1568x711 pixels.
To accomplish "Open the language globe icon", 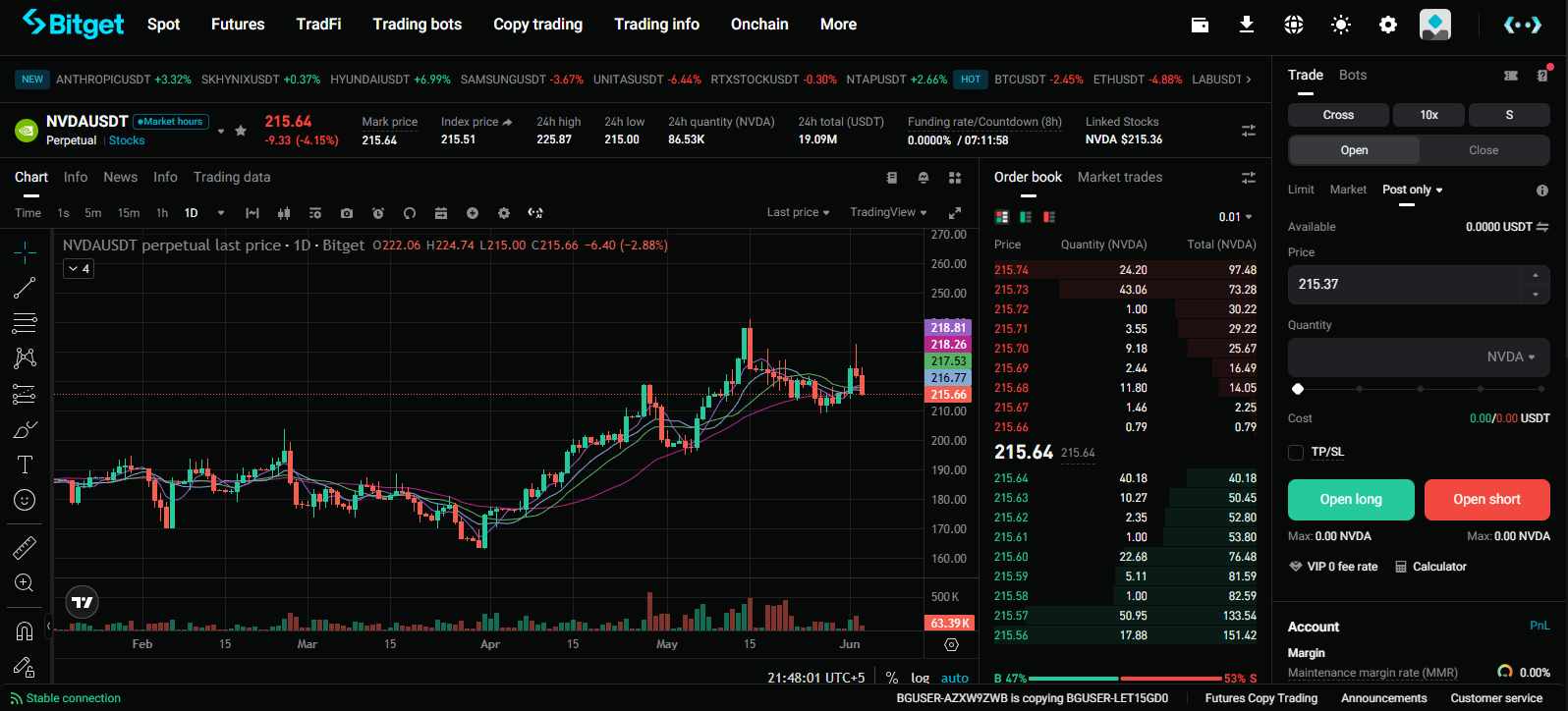I will (1294, 25).
